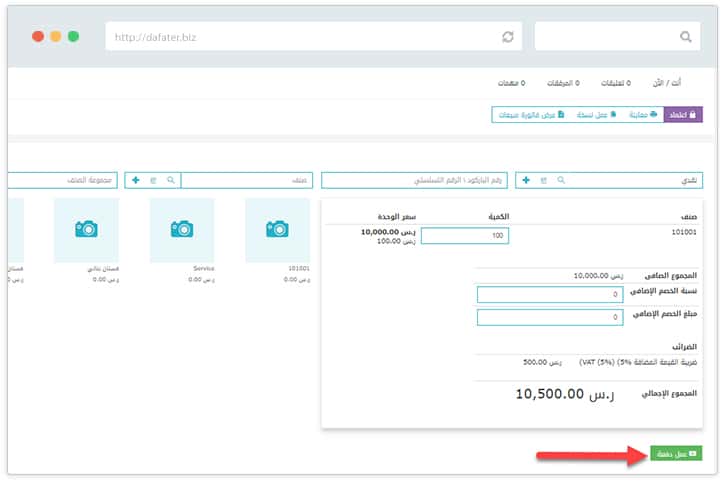Click the quantity field showing 100
Screen dimensions: 725x485
click(x=465, y=236)
